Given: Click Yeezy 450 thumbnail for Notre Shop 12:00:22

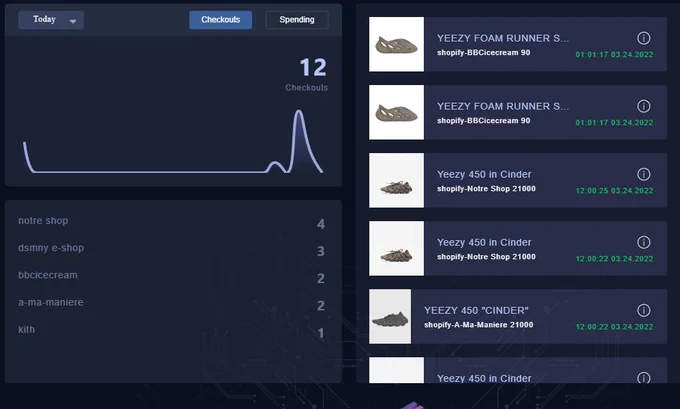Looking at the screenshot, I should pyautogui.click(x=396, y=249).
